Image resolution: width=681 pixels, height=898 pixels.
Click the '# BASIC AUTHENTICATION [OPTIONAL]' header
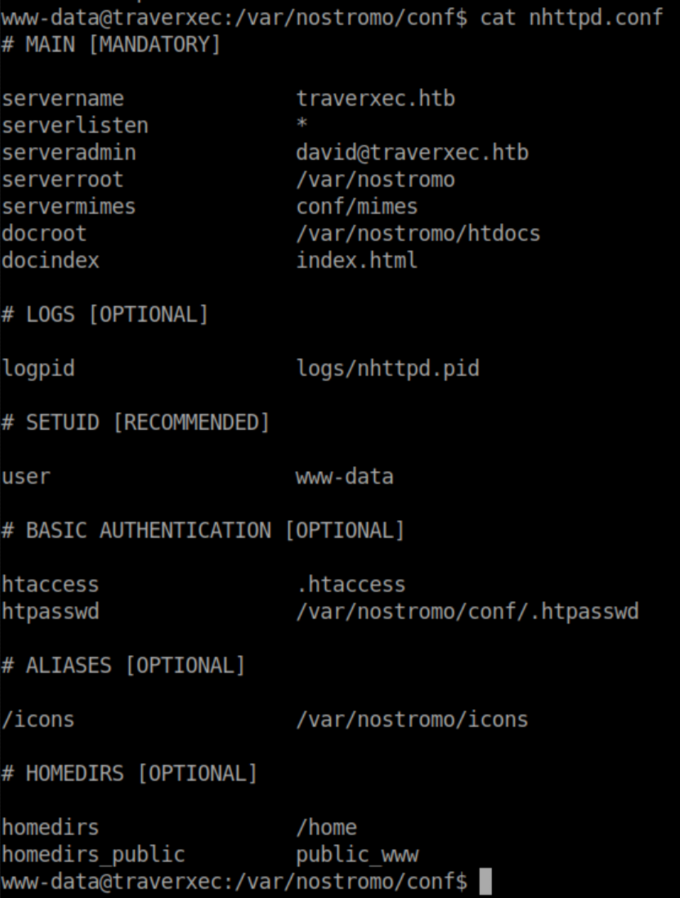point(203,531)
